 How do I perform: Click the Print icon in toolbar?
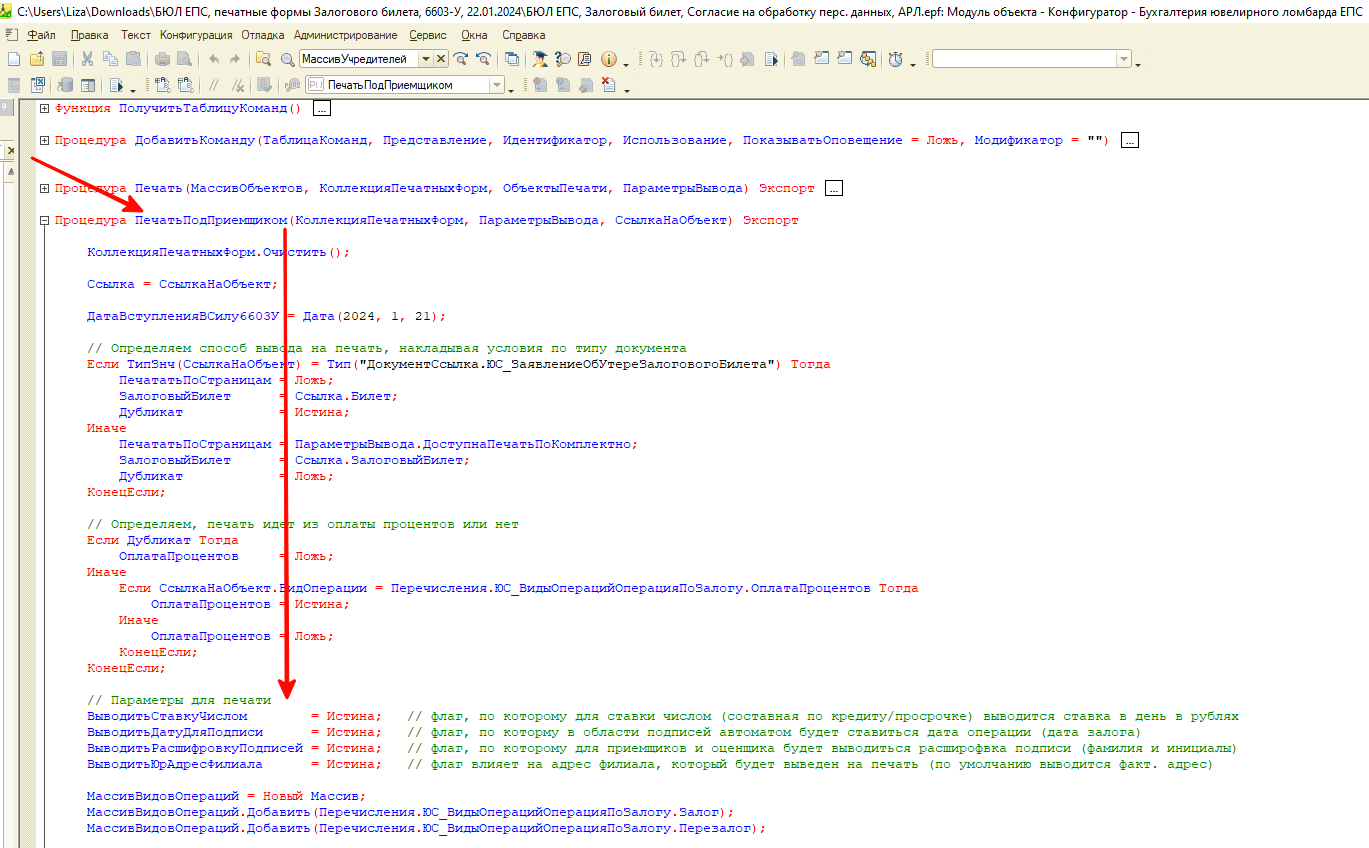[x=162, y=59]
